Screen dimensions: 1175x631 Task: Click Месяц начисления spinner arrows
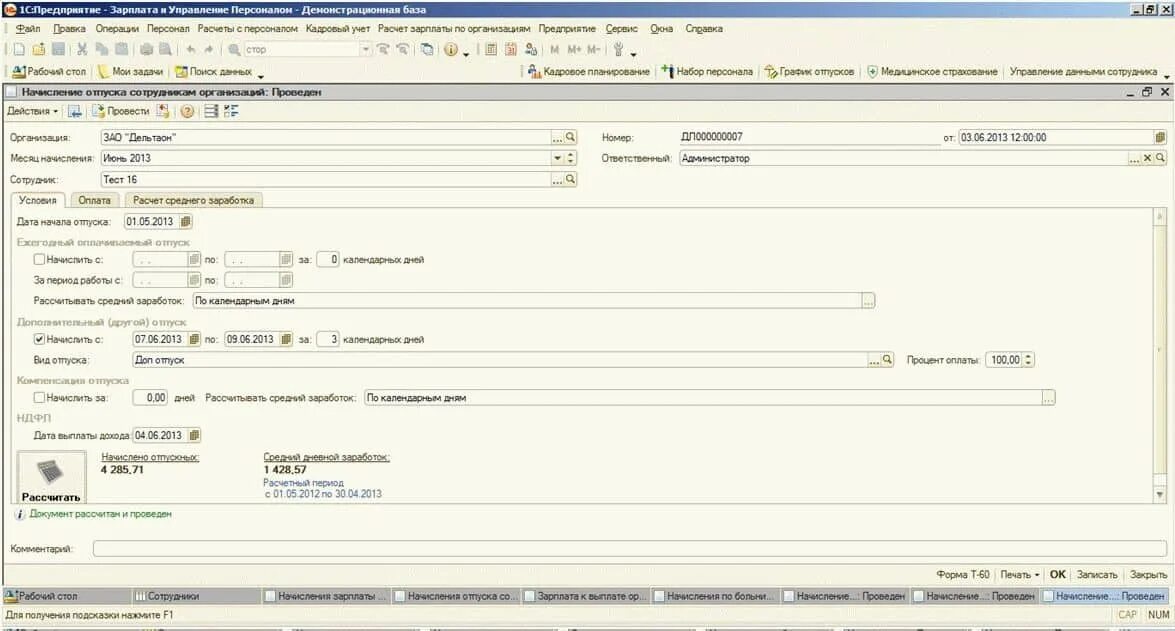571,159
